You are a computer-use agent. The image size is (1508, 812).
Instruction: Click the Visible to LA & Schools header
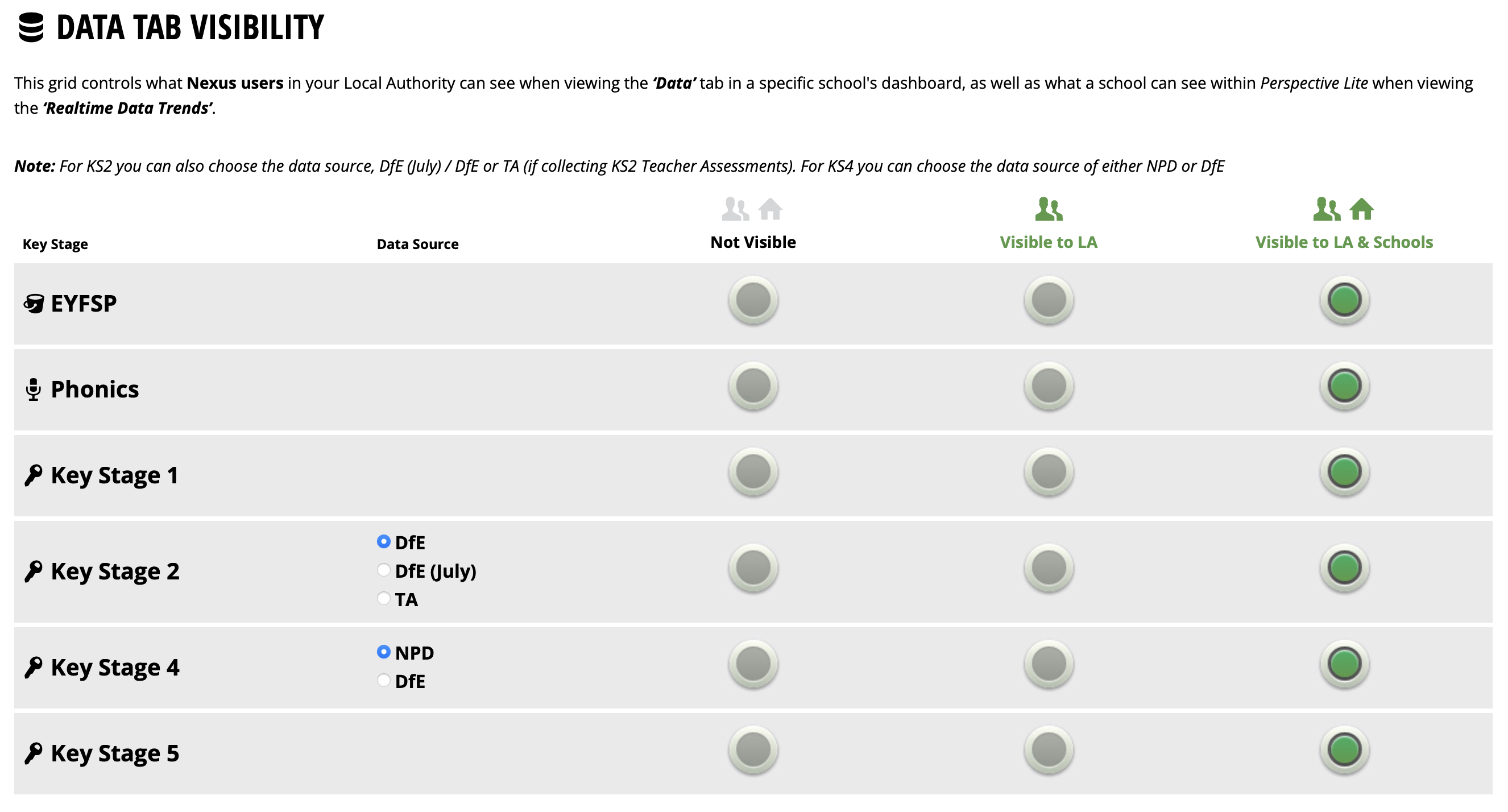pyautogui.click(x=1344, y=242)
